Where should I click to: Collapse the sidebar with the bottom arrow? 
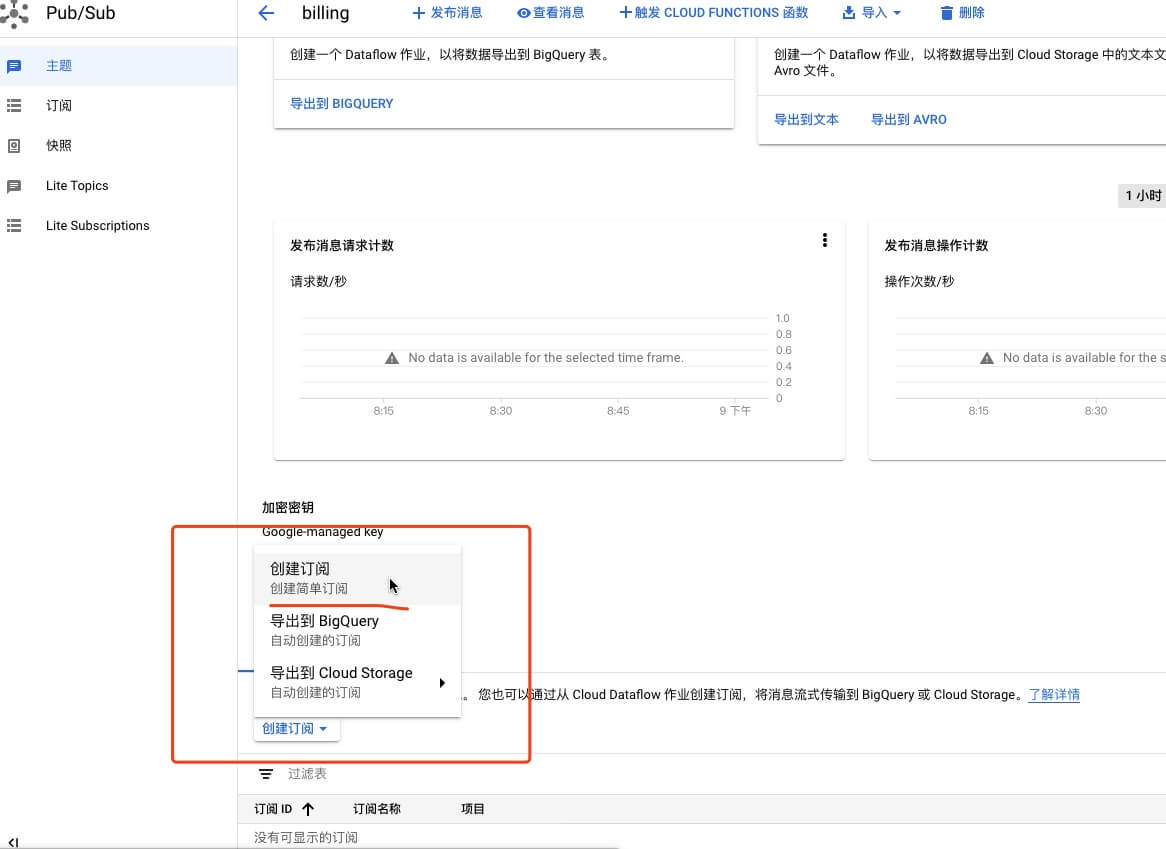(x=13, y=842)
